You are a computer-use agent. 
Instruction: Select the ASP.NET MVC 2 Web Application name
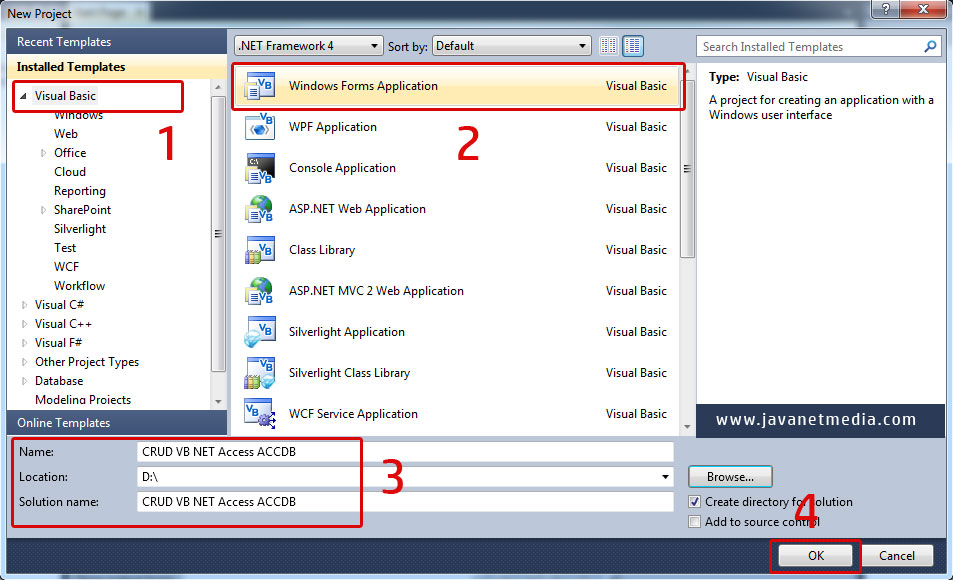(x=376, y=291)
